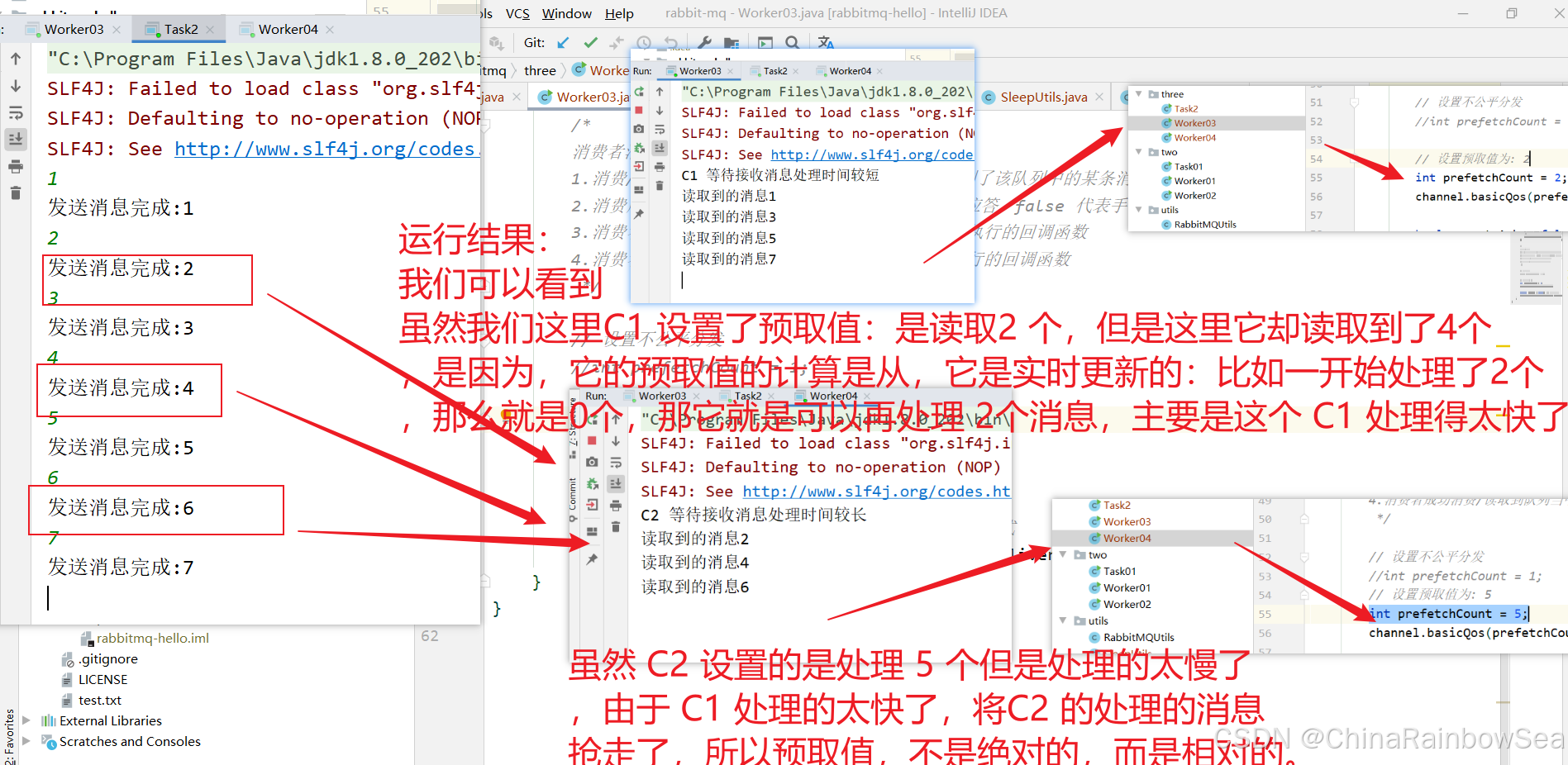This screenshot has width=1568, height=765.
Task: Open slf4j link in C2 console
Action: point(876,491)
